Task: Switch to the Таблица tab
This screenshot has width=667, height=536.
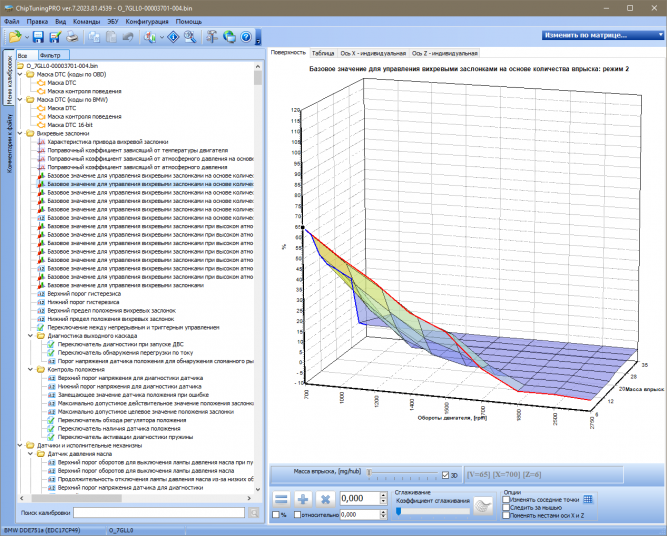Action: point(323,53)
